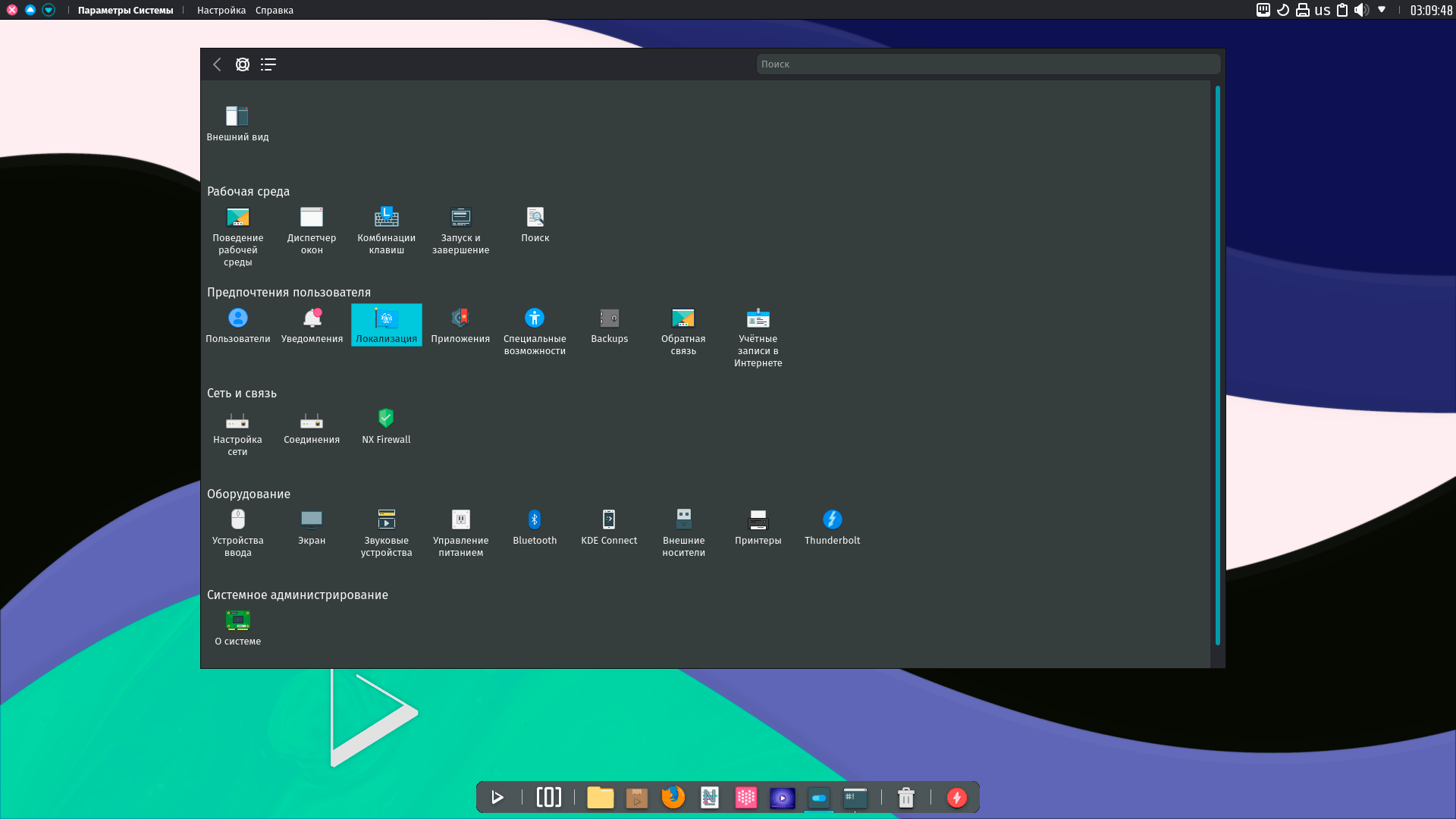Launch Firefox from the dock
Screen dimensions: 1456x819
click(673, 797)
